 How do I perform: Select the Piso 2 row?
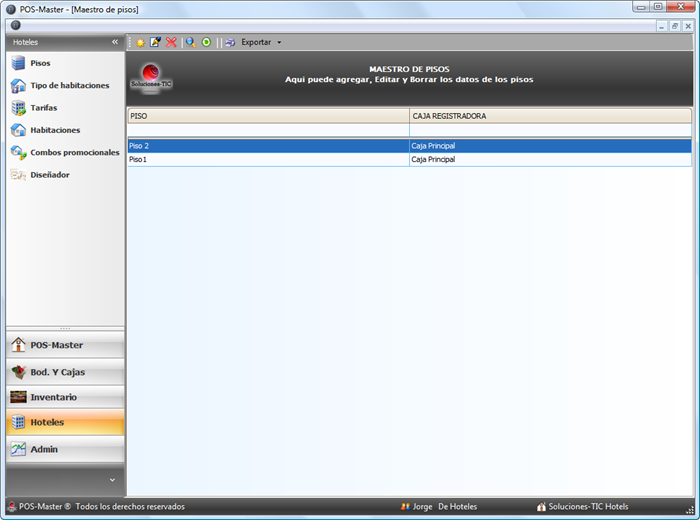(409, 146)
